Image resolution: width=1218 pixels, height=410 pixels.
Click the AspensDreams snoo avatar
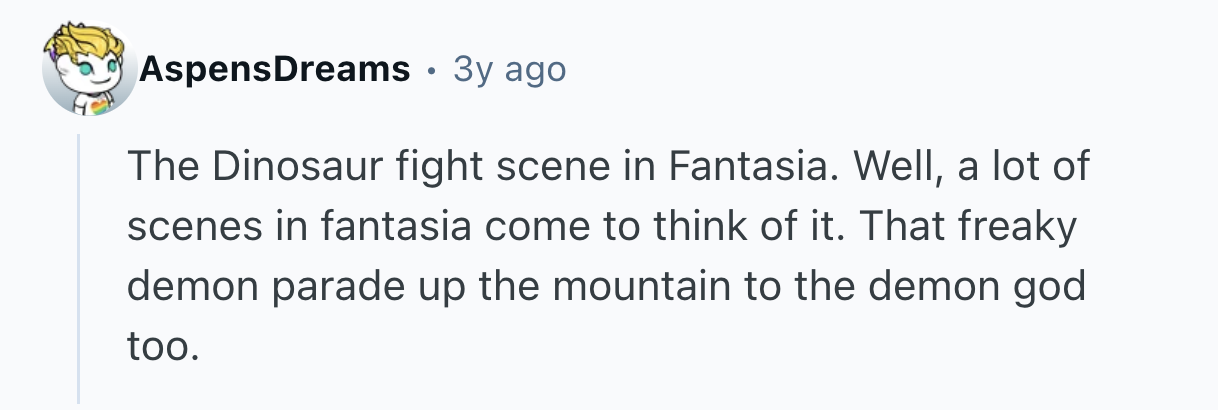click(x=88, y=70)
